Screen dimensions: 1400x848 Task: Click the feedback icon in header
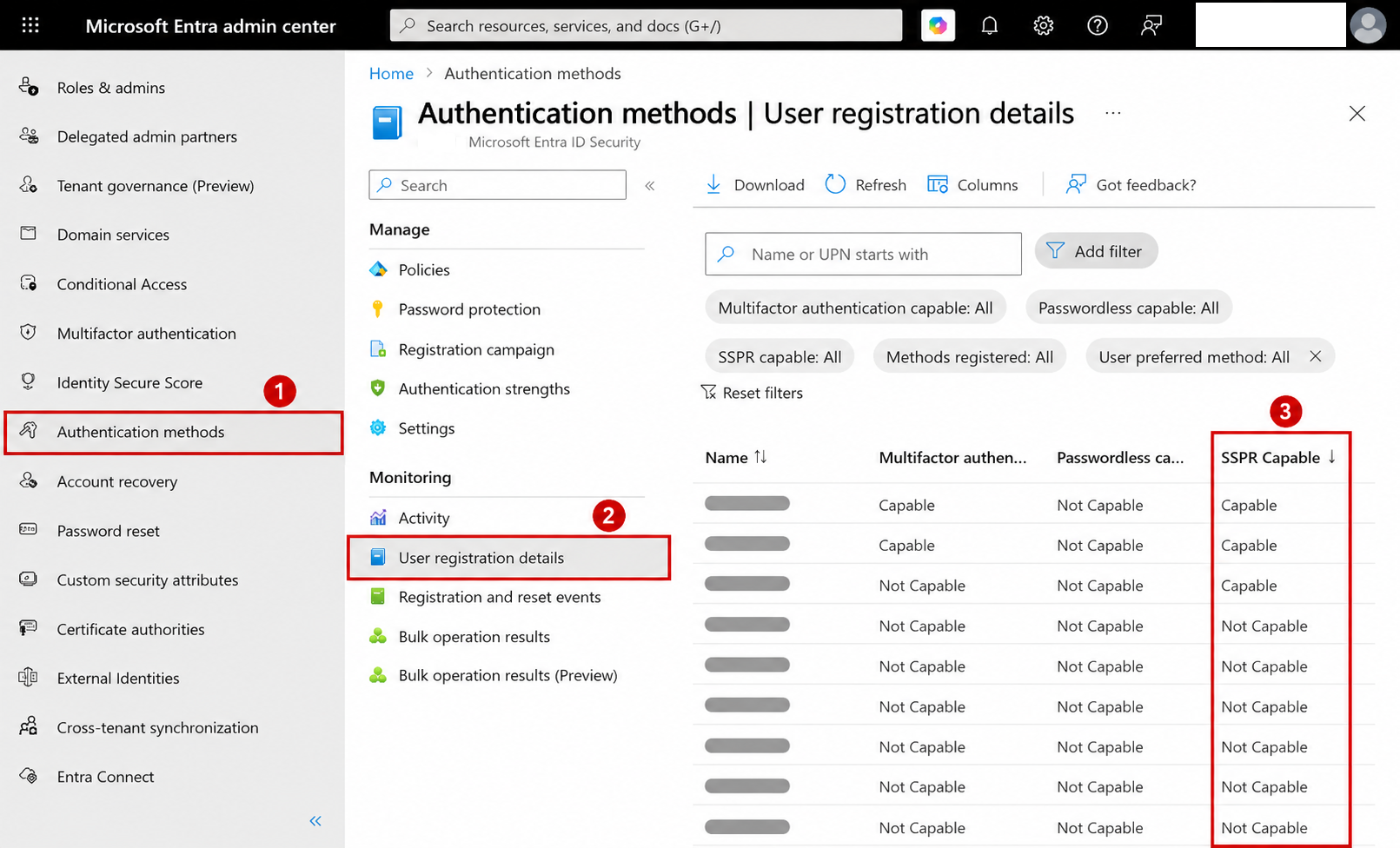click(1151, 26)
